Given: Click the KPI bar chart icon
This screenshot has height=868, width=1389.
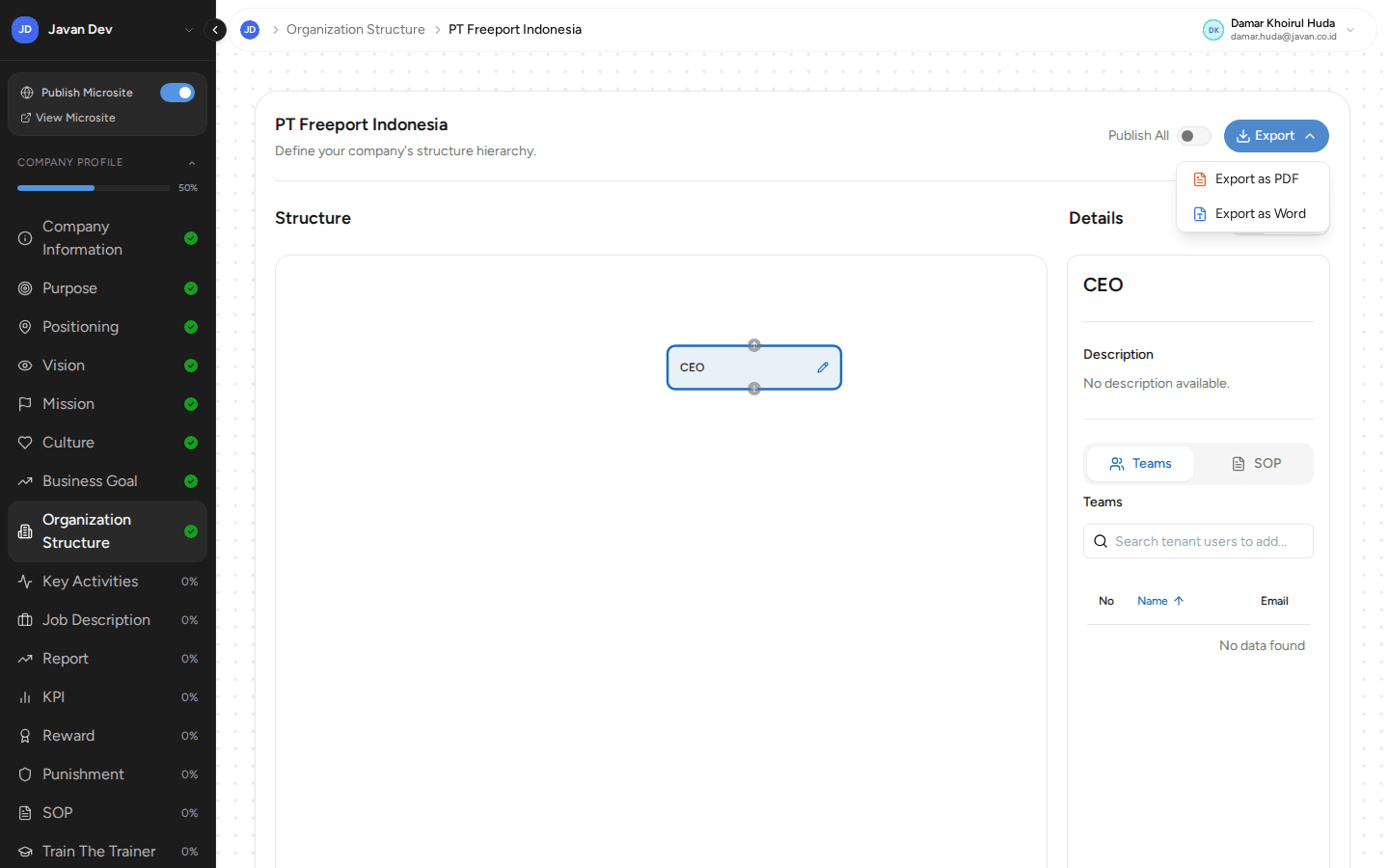Looking at the screenshot, I should (x=25, y=697).
